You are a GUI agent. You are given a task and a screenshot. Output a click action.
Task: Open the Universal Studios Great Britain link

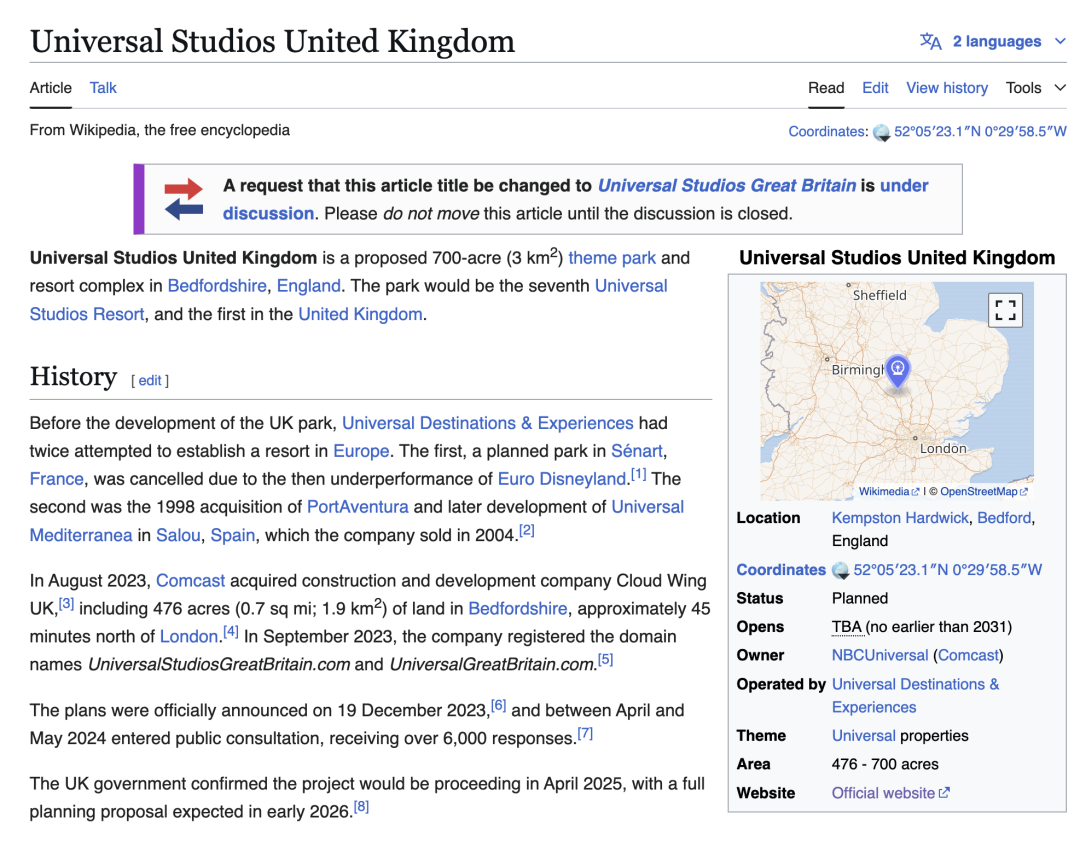[x=727, y=186]
